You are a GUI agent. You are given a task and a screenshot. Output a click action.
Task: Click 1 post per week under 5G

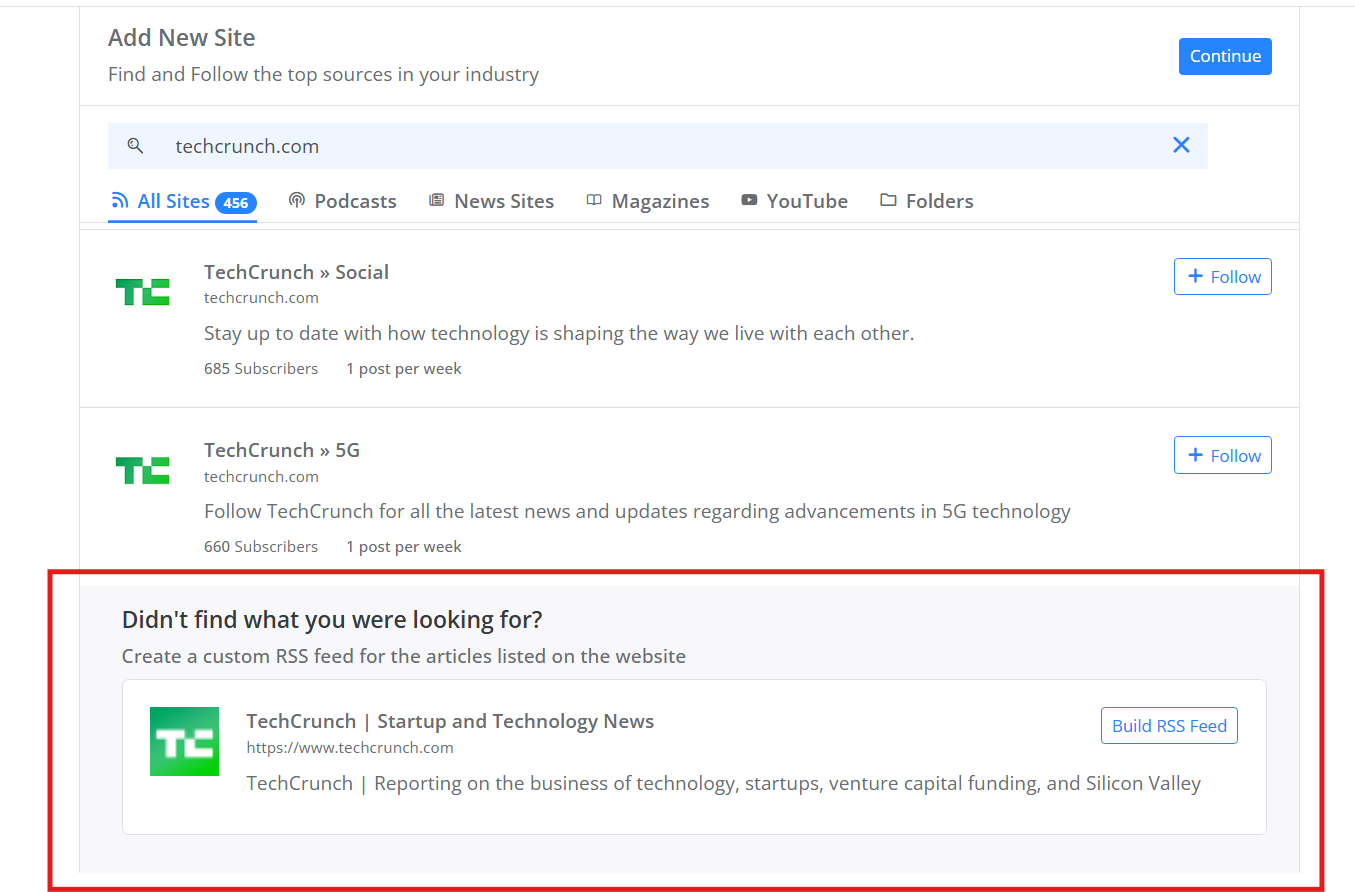coord(404,547)
